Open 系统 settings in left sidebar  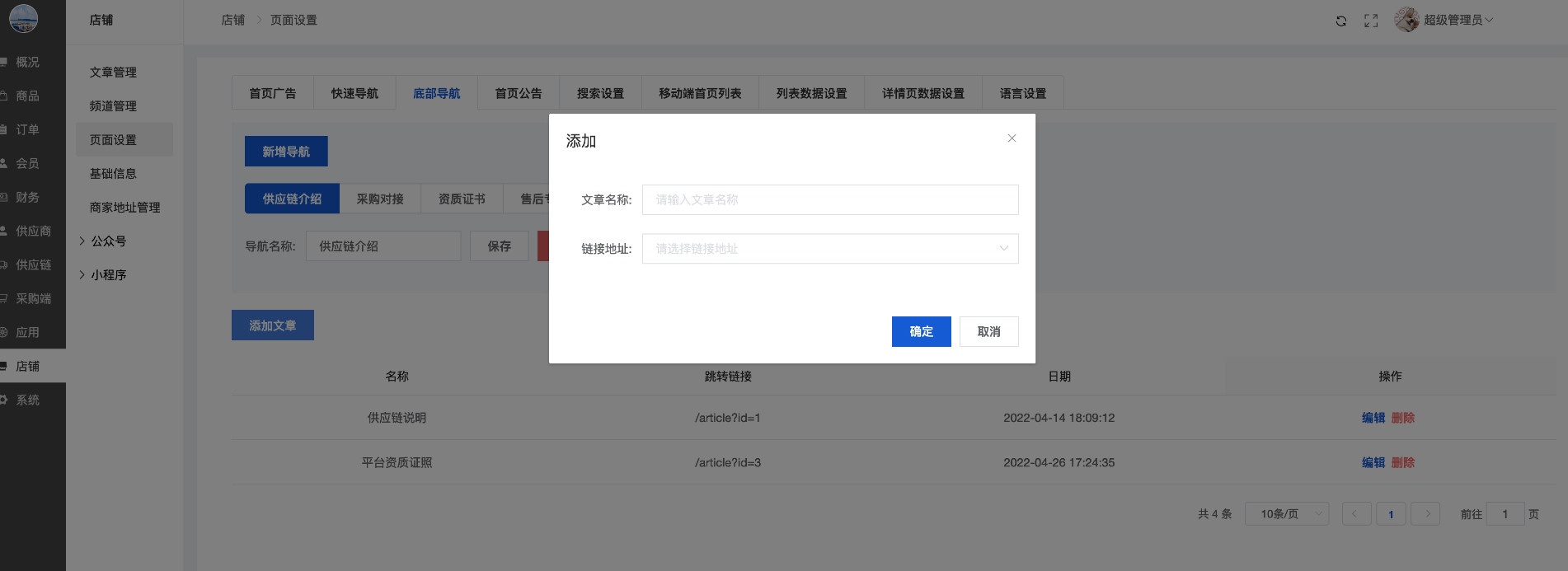[x=27, y=400]
